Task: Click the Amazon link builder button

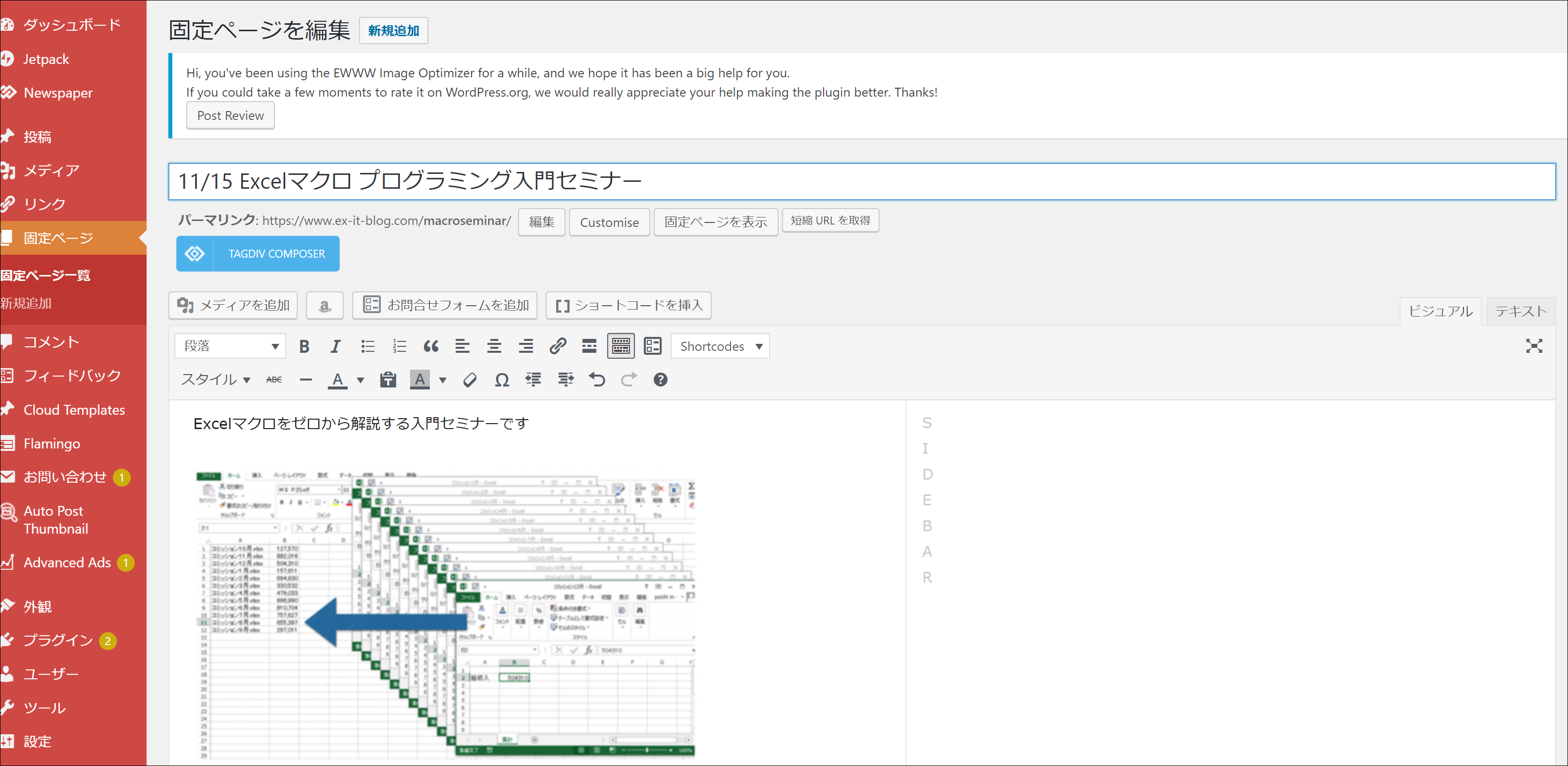Action: (324, 306)
